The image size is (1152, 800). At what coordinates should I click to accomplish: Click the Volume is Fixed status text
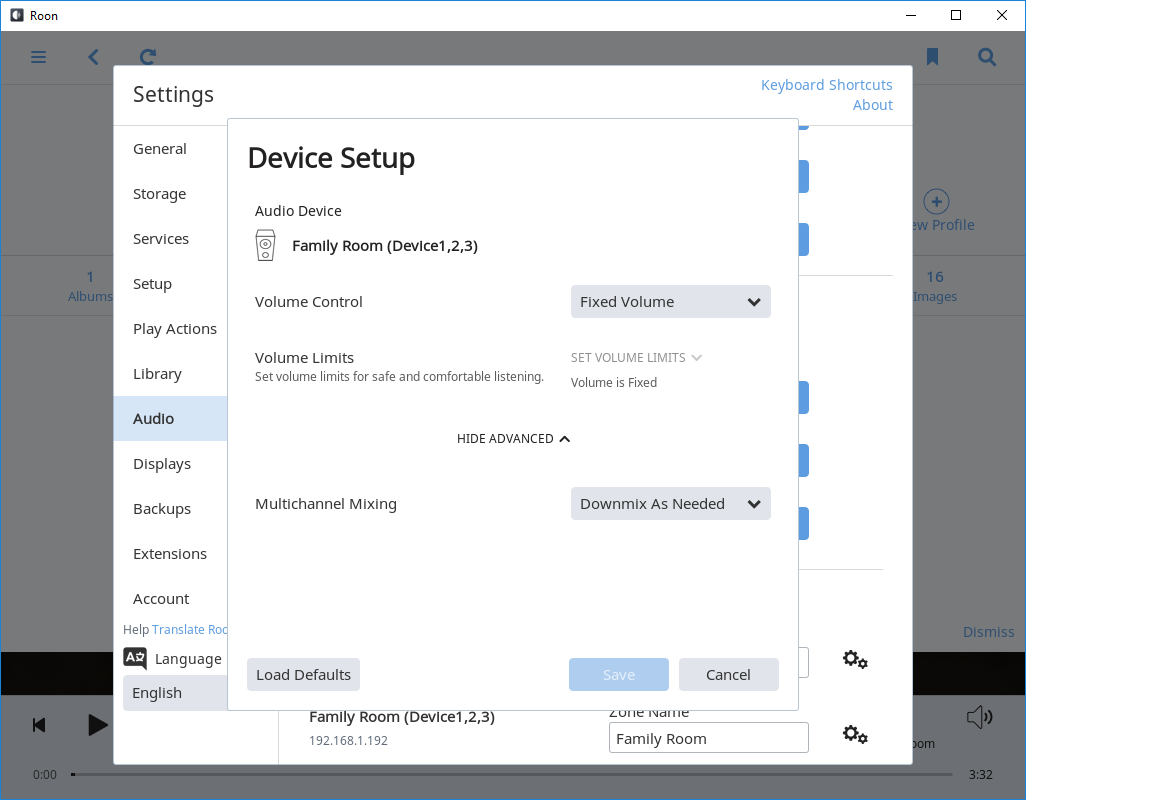point(613,383)
